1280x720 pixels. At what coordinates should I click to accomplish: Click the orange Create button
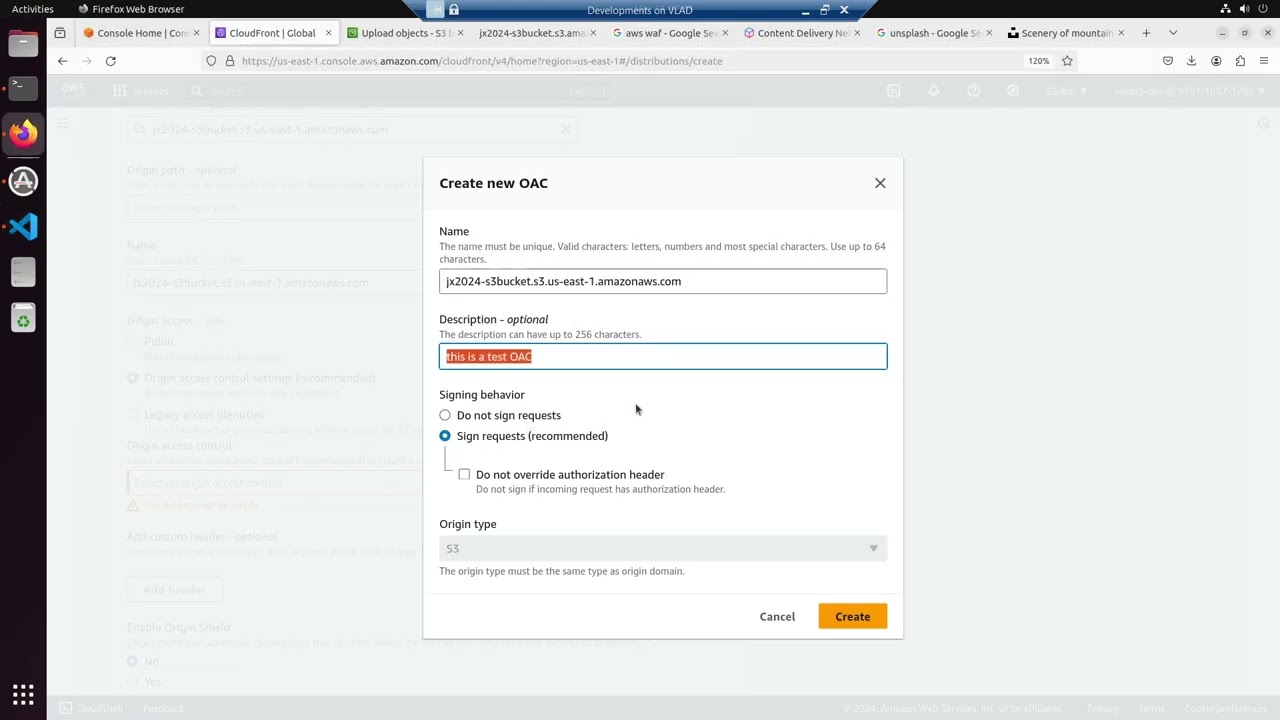click(852, 617)
